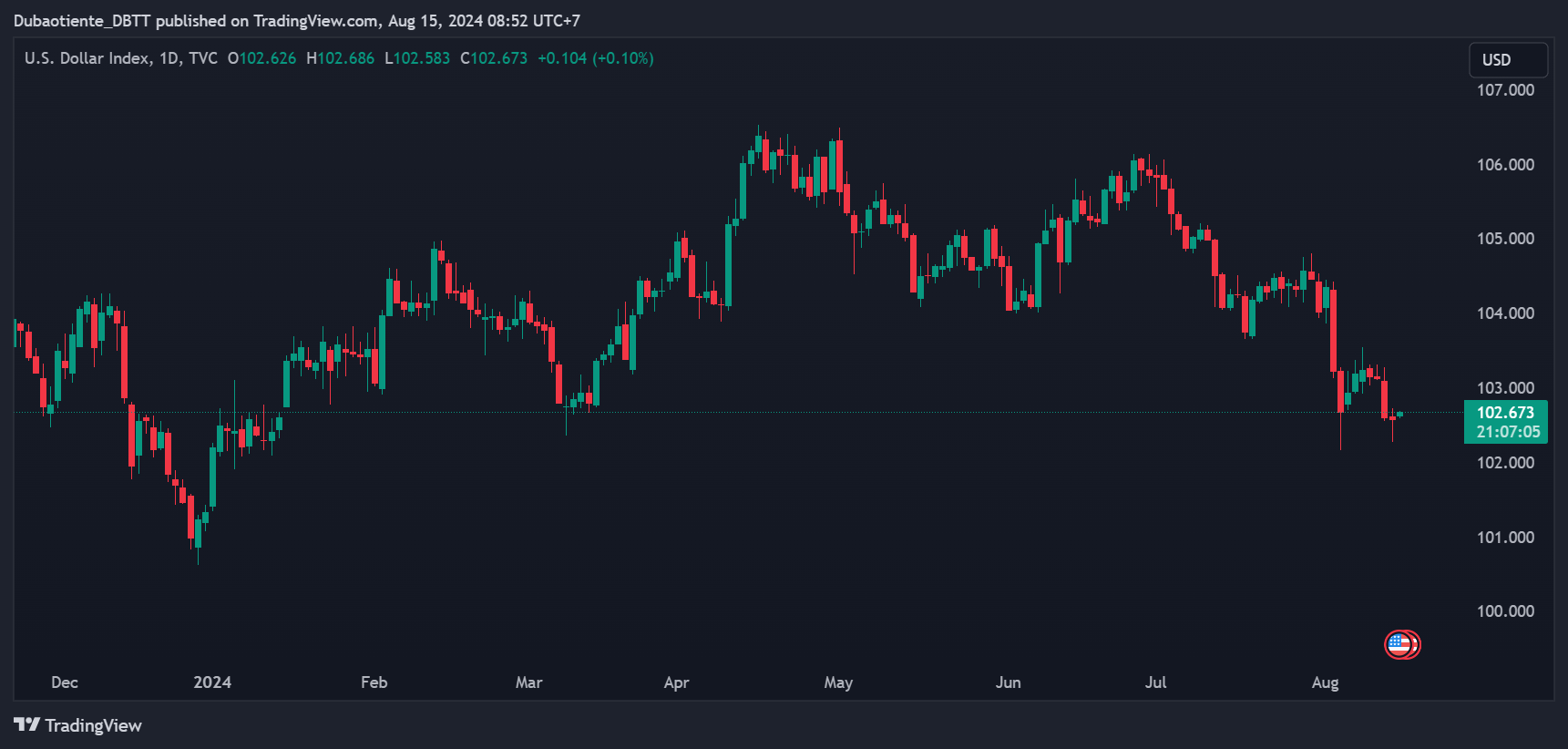Click the 105.000 price axis label
This screenshot has width=1568, height=749.
click(x=1505, y=239)
